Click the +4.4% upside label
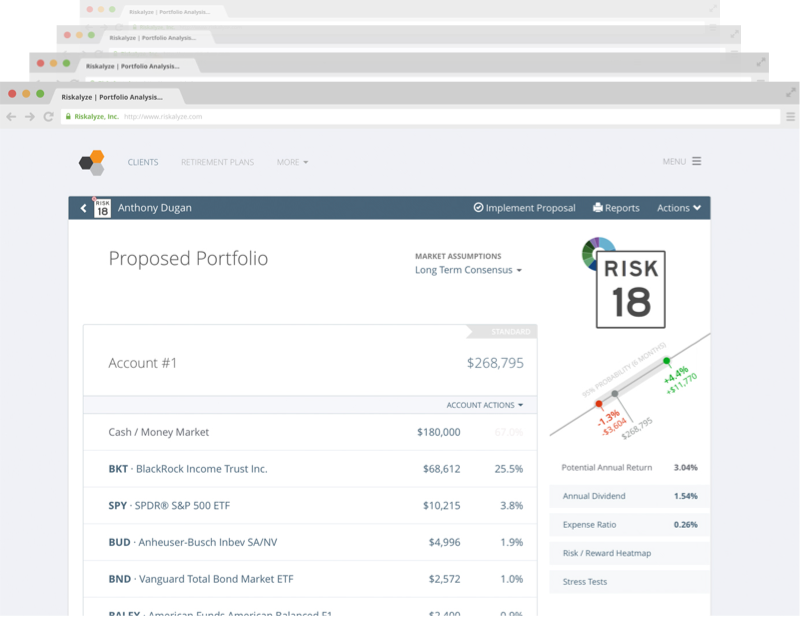Screen dimensions: 800x617 (x=676, y=375)
